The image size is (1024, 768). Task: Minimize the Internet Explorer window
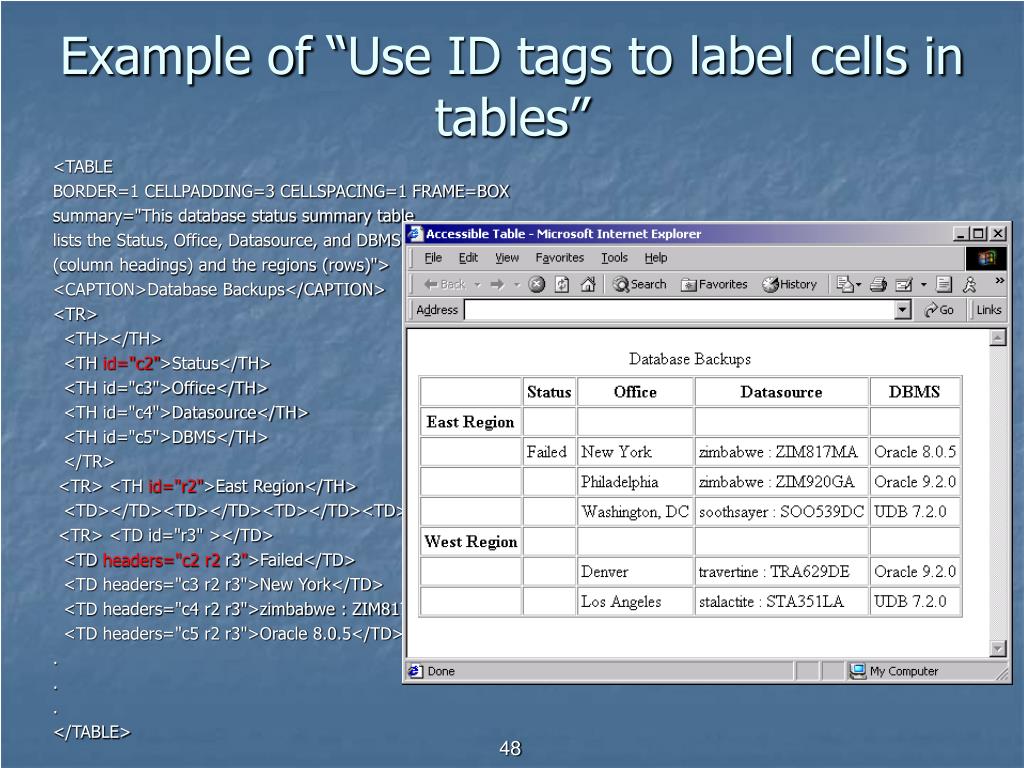[x=960, y=234]
